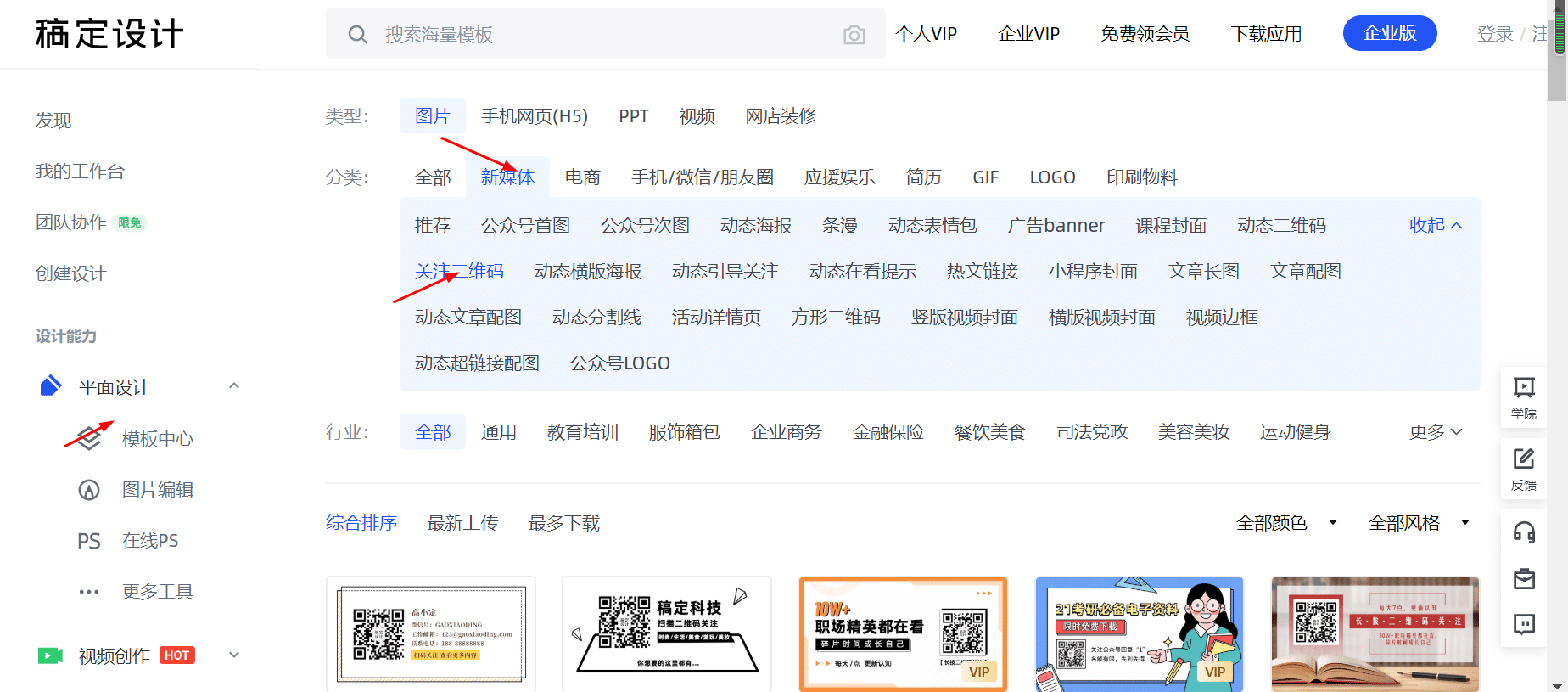This screenshot has width=1568, height=692.
Task: Open 下载应用 link
Action: [1267, 34]
